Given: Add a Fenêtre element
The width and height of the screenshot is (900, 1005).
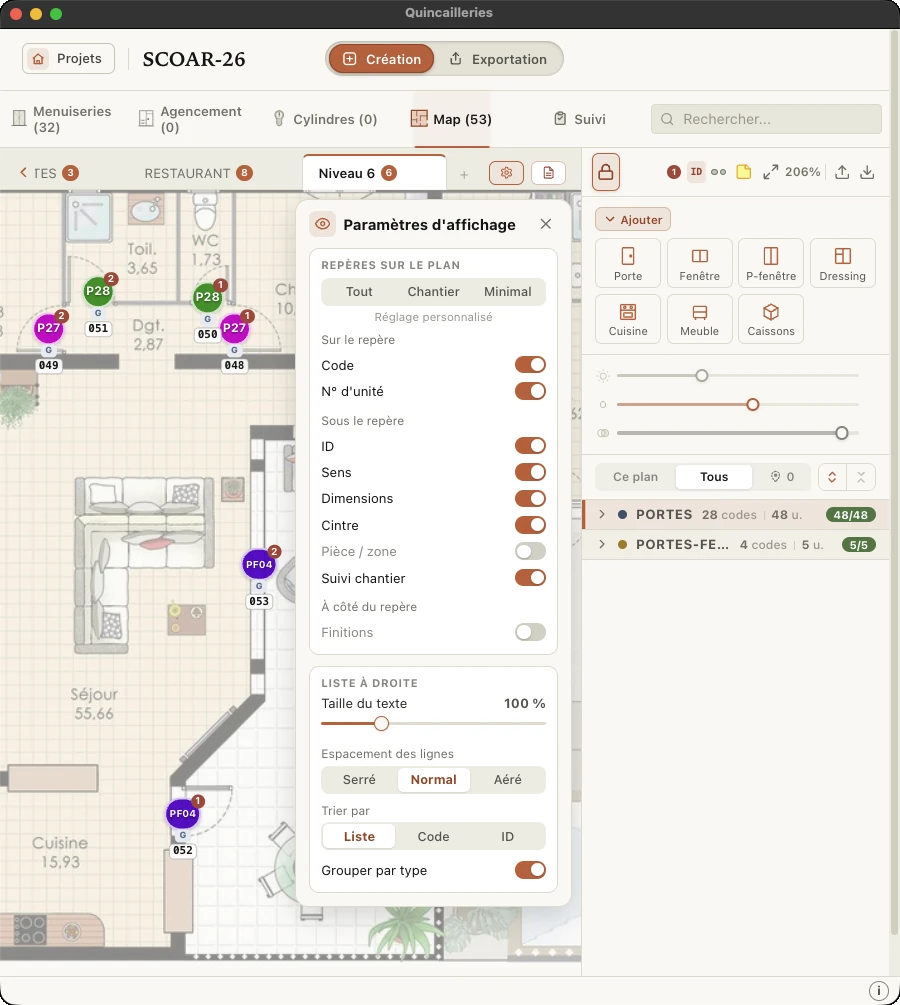Looking at the screenshot, I should (699, 263).
